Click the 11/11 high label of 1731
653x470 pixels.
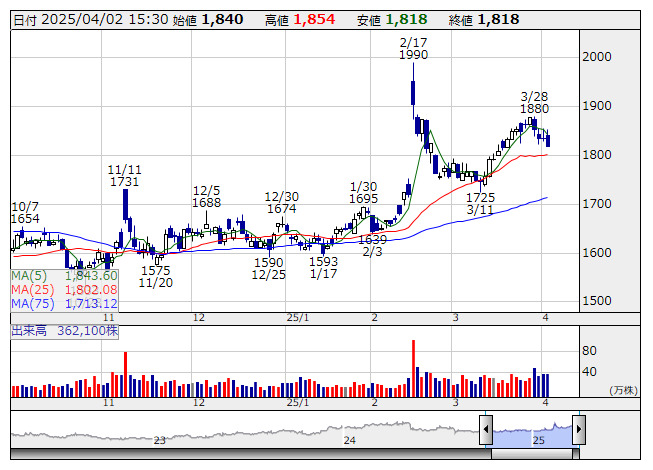point(124,176)
